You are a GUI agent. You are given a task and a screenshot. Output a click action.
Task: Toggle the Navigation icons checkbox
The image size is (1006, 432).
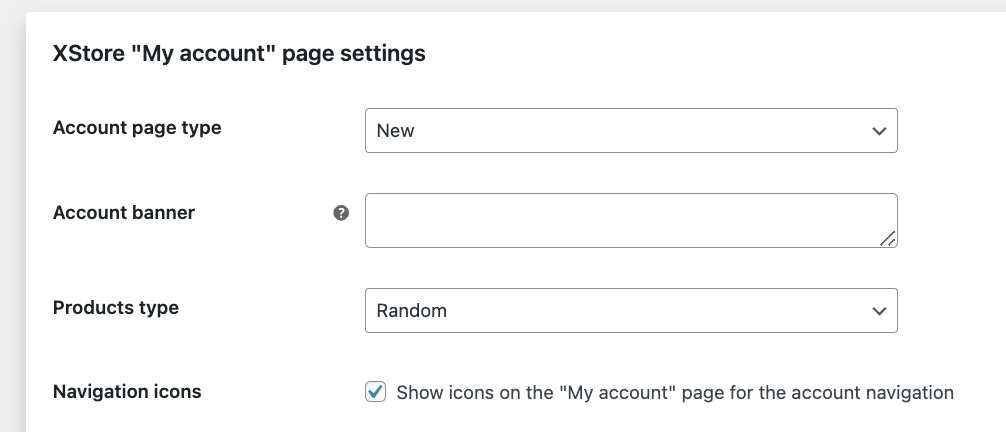tap(375, 392)
